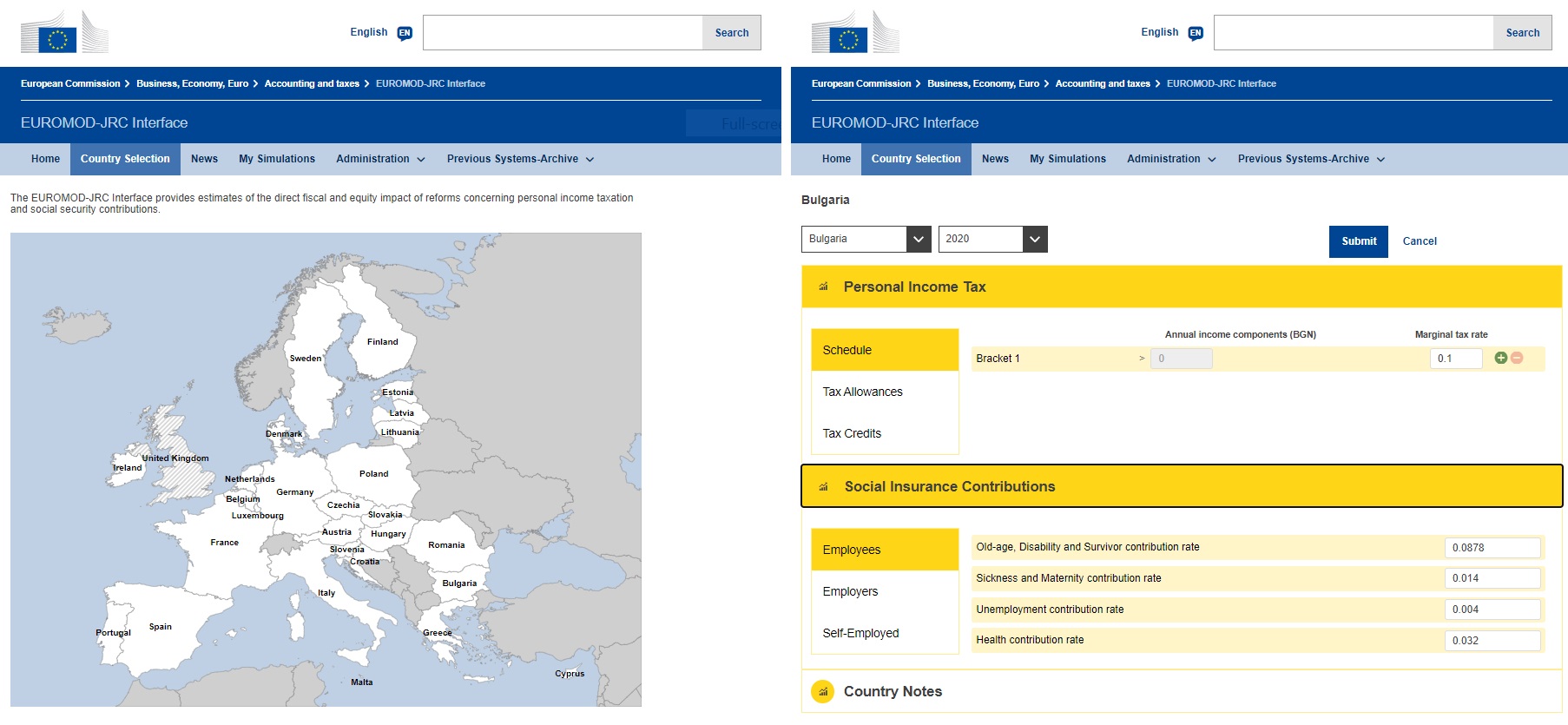Click the European Commission logo in right window

[856, 32]
